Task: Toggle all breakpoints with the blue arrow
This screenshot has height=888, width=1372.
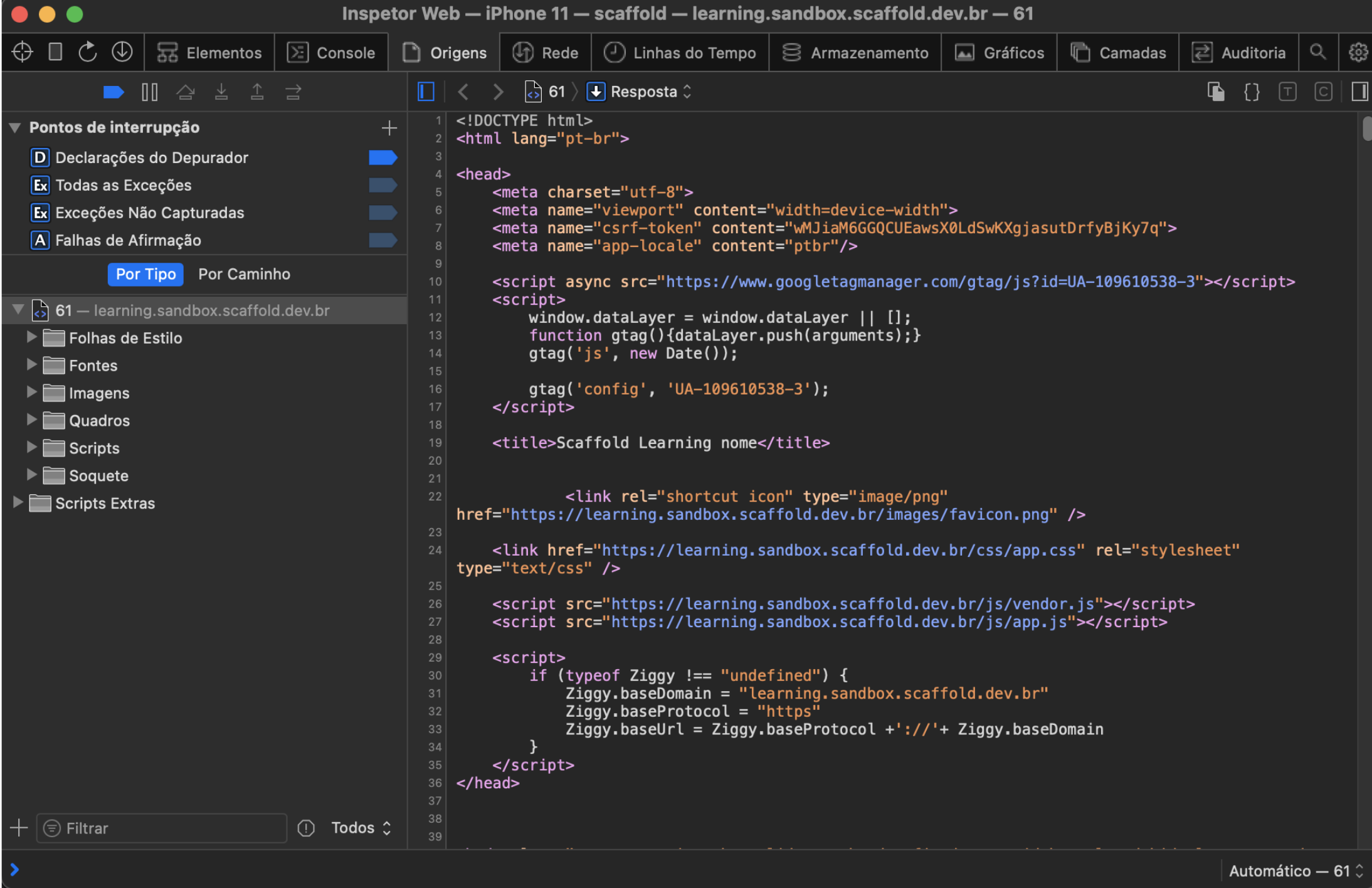Action: pos(113,92)
